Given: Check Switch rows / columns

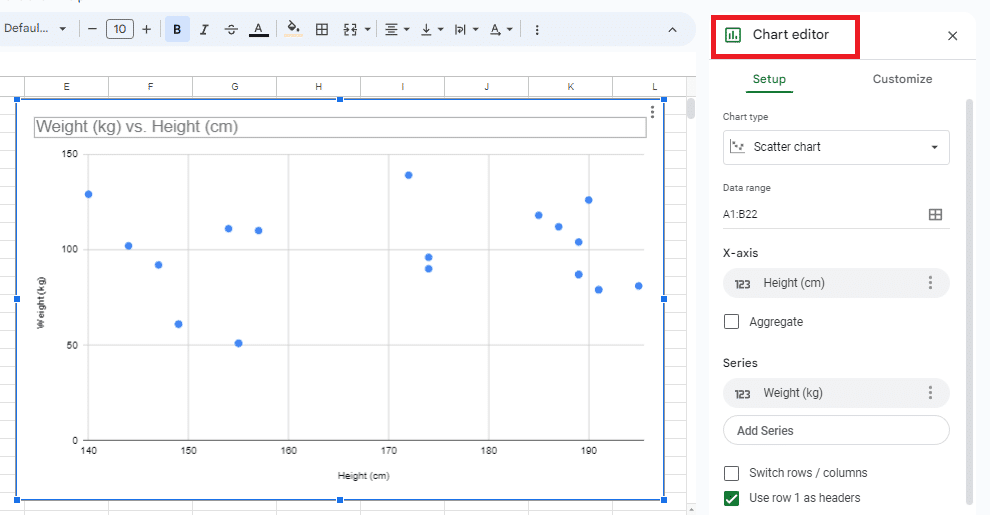Looking at the screenshot, I should (x=731, y=473).
